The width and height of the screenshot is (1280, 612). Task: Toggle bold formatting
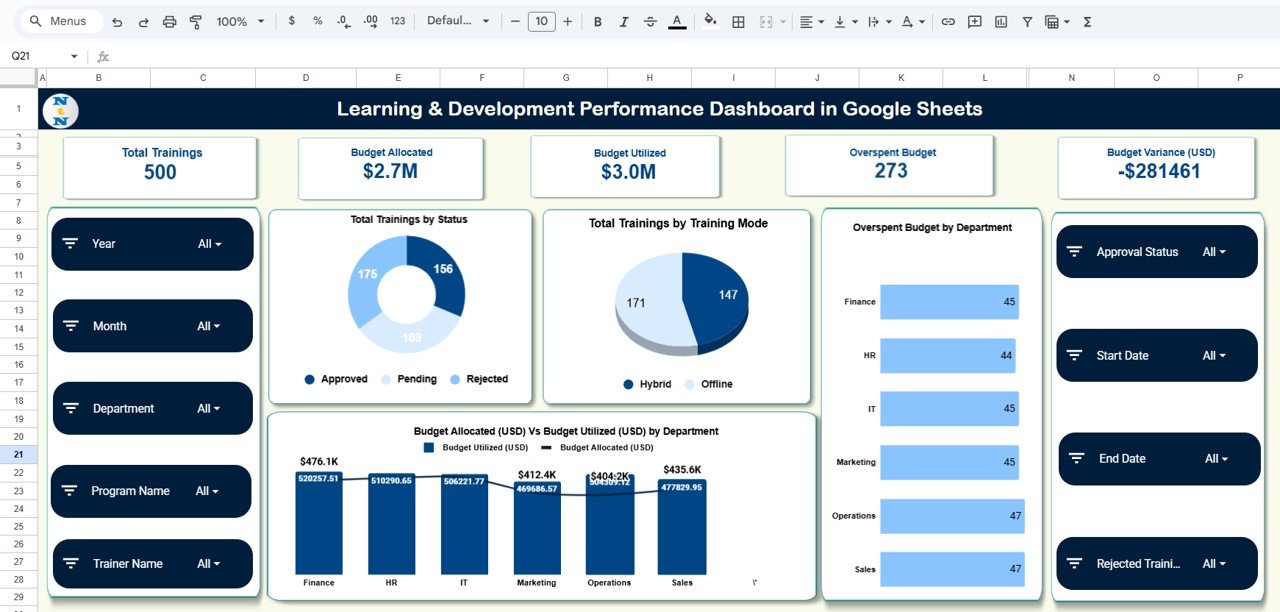pyautogui.click(x=597, y=21)
